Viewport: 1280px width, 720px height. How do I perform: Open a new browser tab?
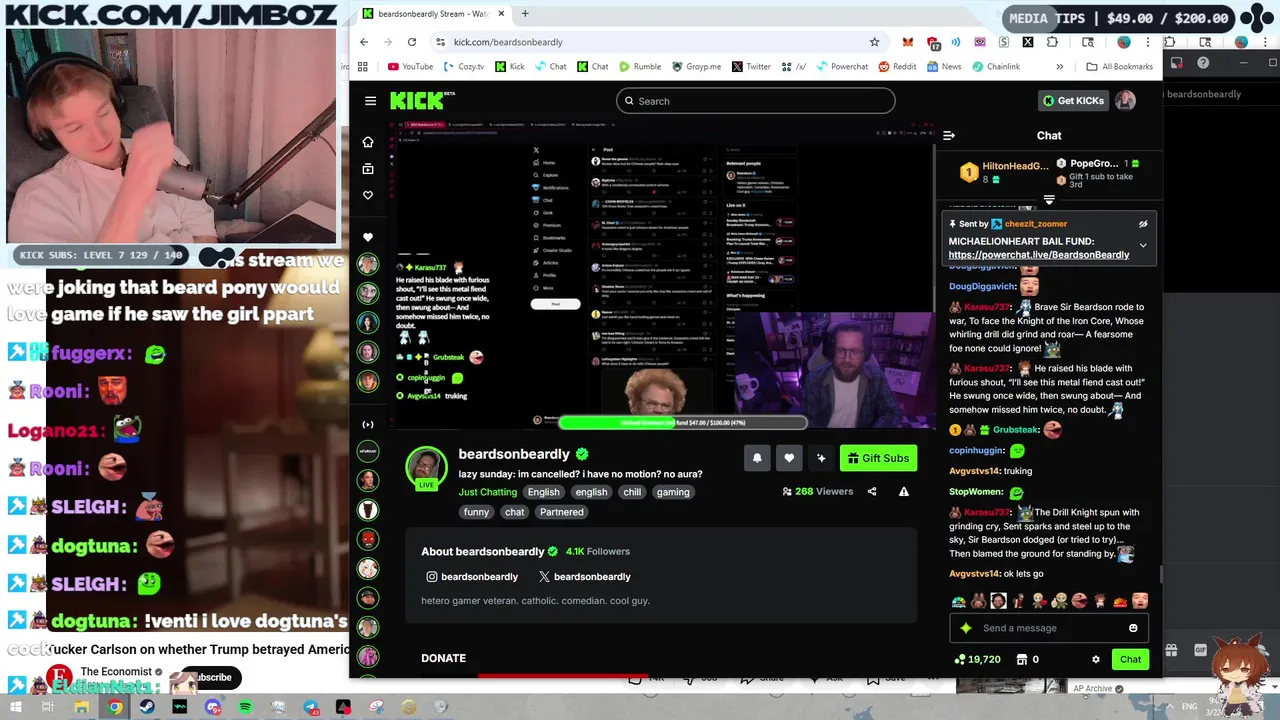525,14
